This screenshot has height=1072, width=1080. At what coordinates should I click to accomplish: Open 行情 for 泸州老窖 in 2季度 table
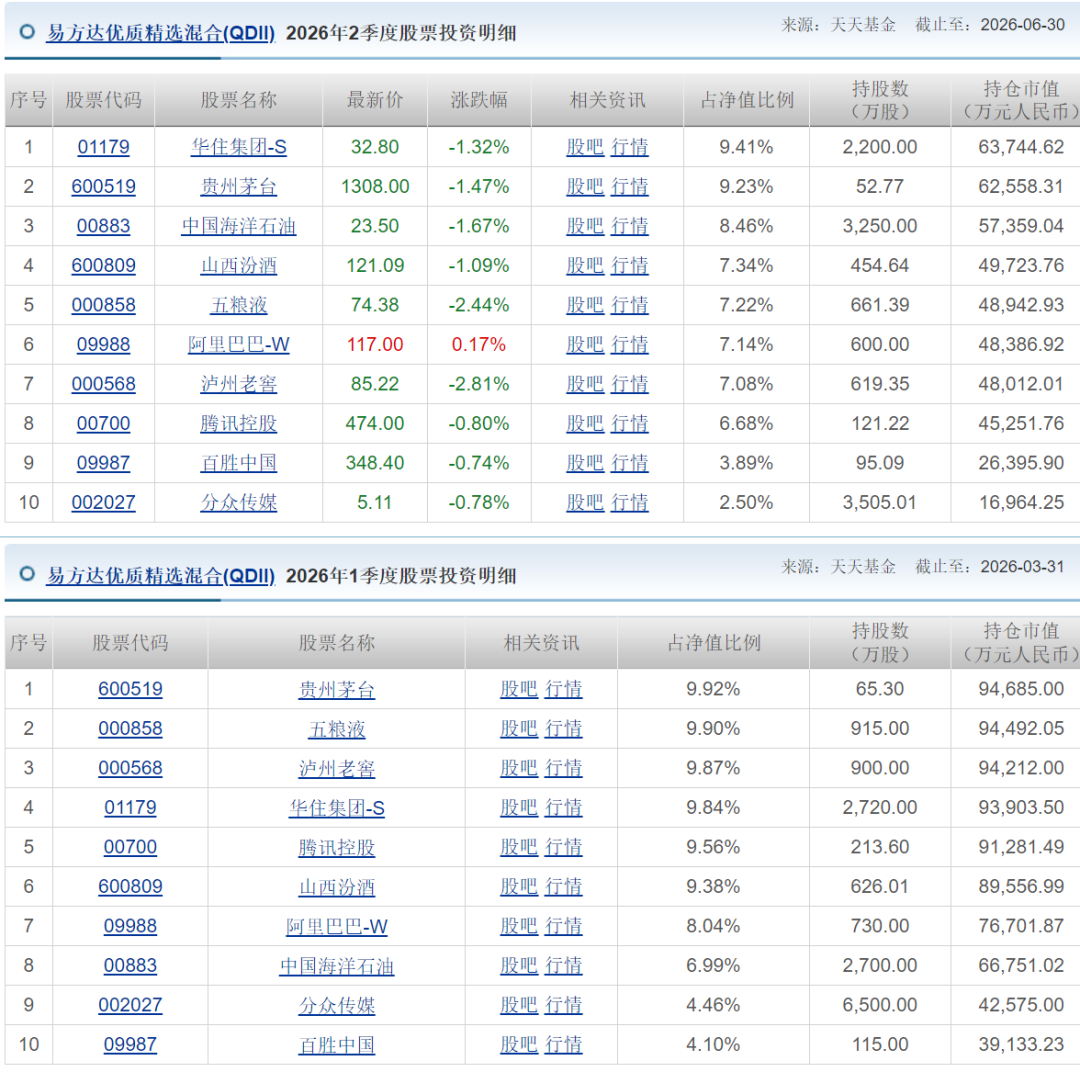click(630, 384)
